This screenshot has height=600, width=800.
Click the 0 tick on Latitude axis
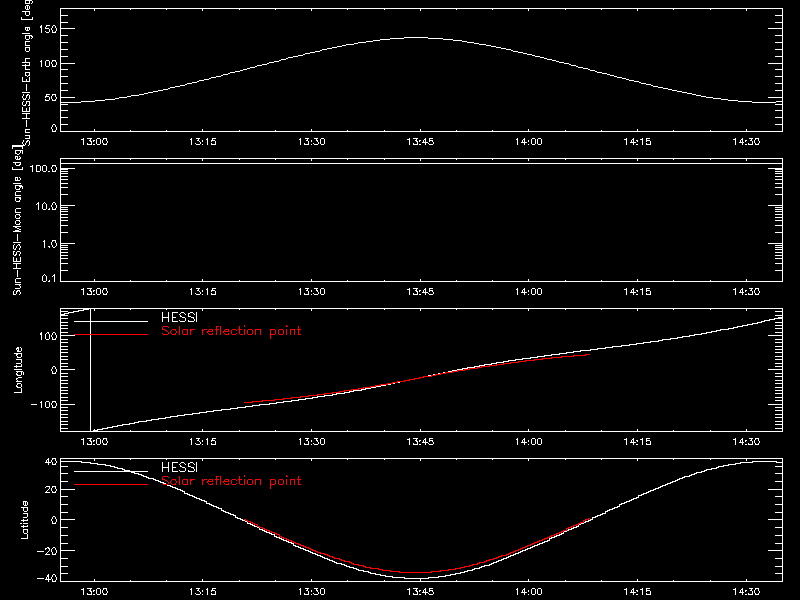click(x=54, y=520)
